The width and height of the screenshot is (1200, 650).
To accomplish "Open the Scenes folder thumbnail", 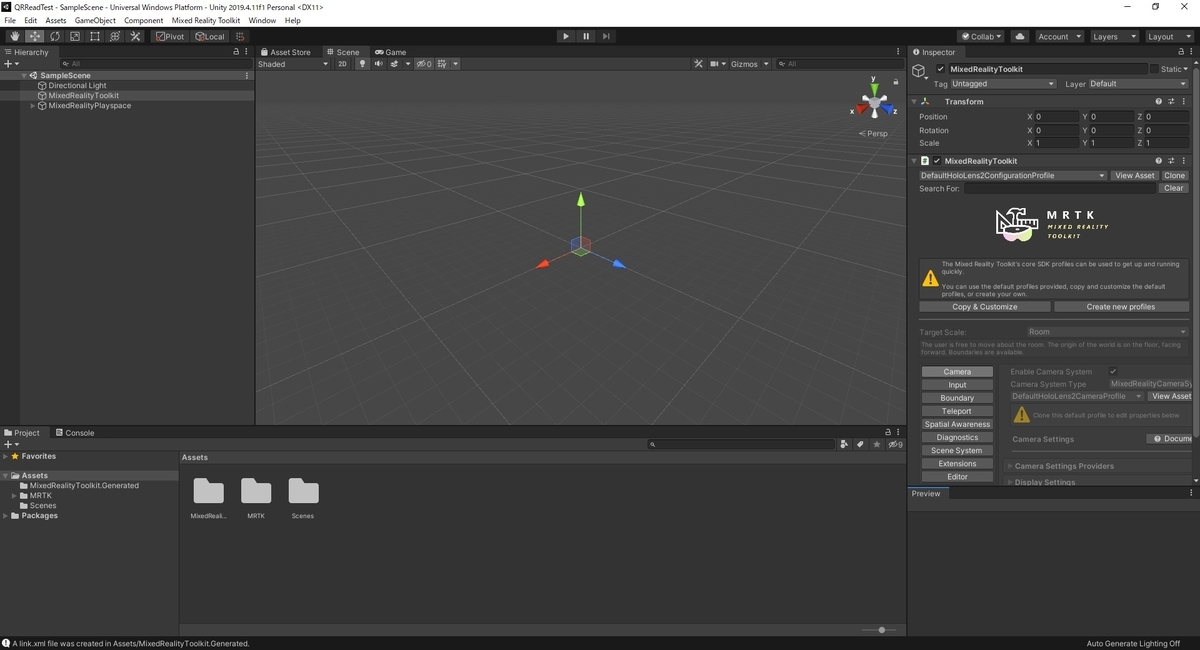I will (303, 491).
